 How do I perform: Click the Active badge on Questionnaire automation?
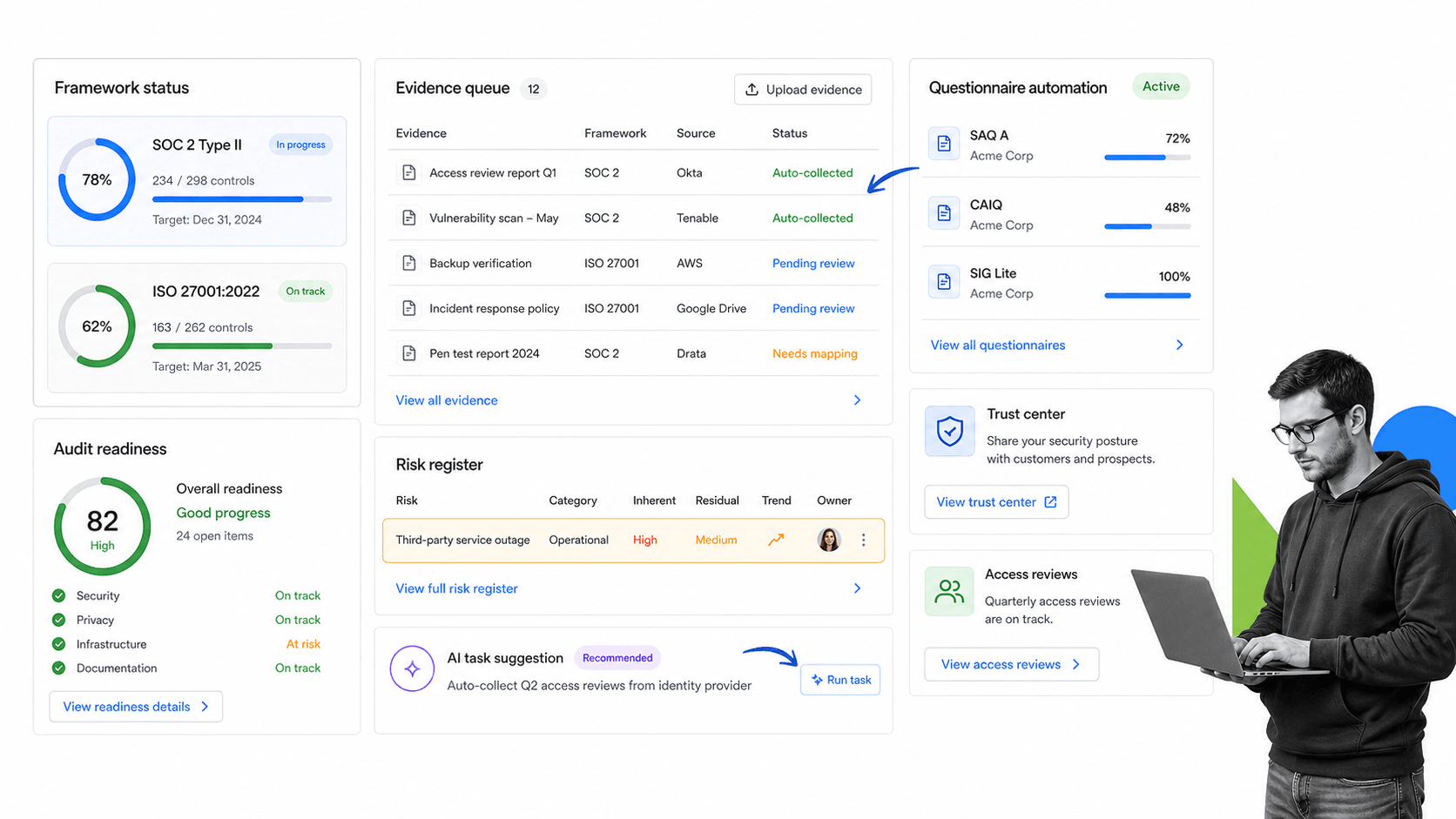[x=1161, y=86]
